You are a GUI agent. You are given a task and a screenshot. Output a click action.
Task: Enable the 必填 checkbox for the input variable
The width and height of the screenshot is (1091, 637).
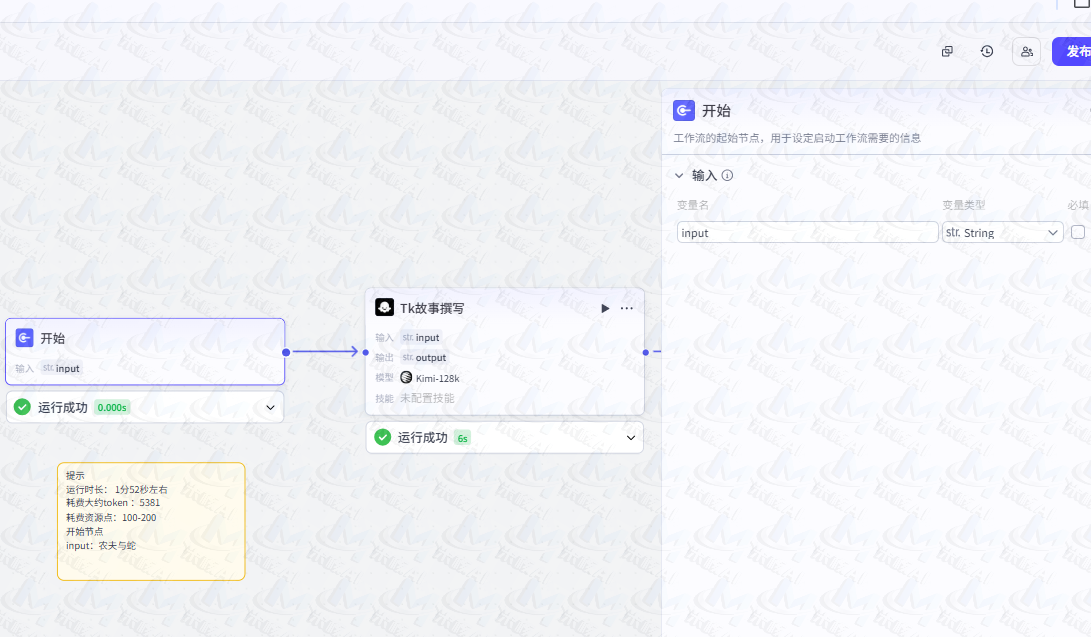pos(1077,231)
